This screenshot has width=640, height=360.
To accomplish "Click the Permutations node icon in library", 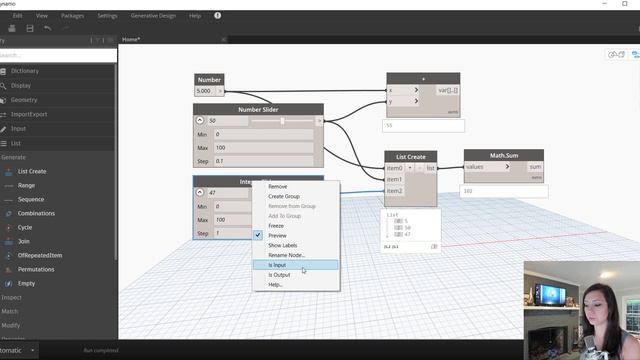I will click(9, 269).
